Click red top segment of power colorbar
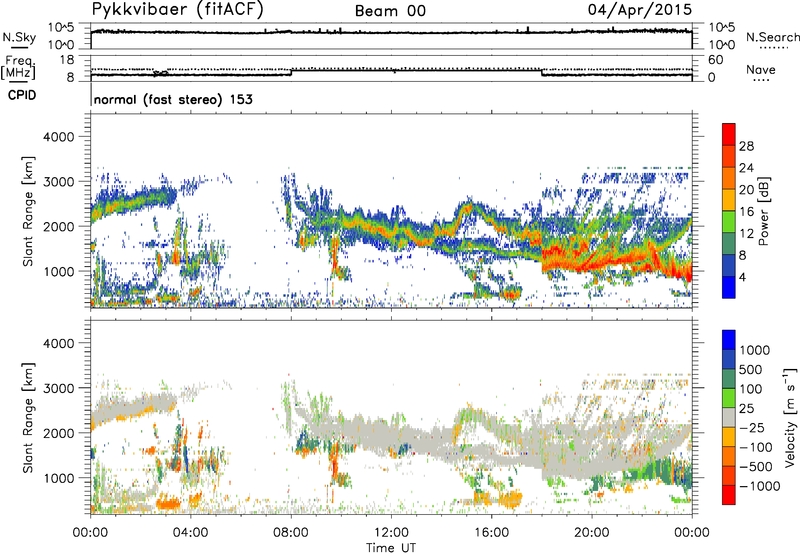Screen dimensions: 800x554 click(729, 134)
